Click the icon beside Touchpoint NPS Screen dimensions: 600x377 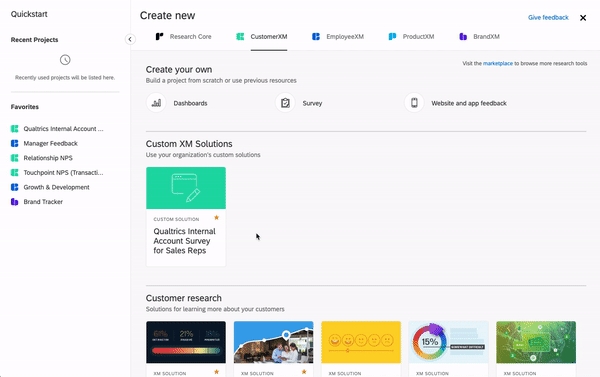coord(15,173)
